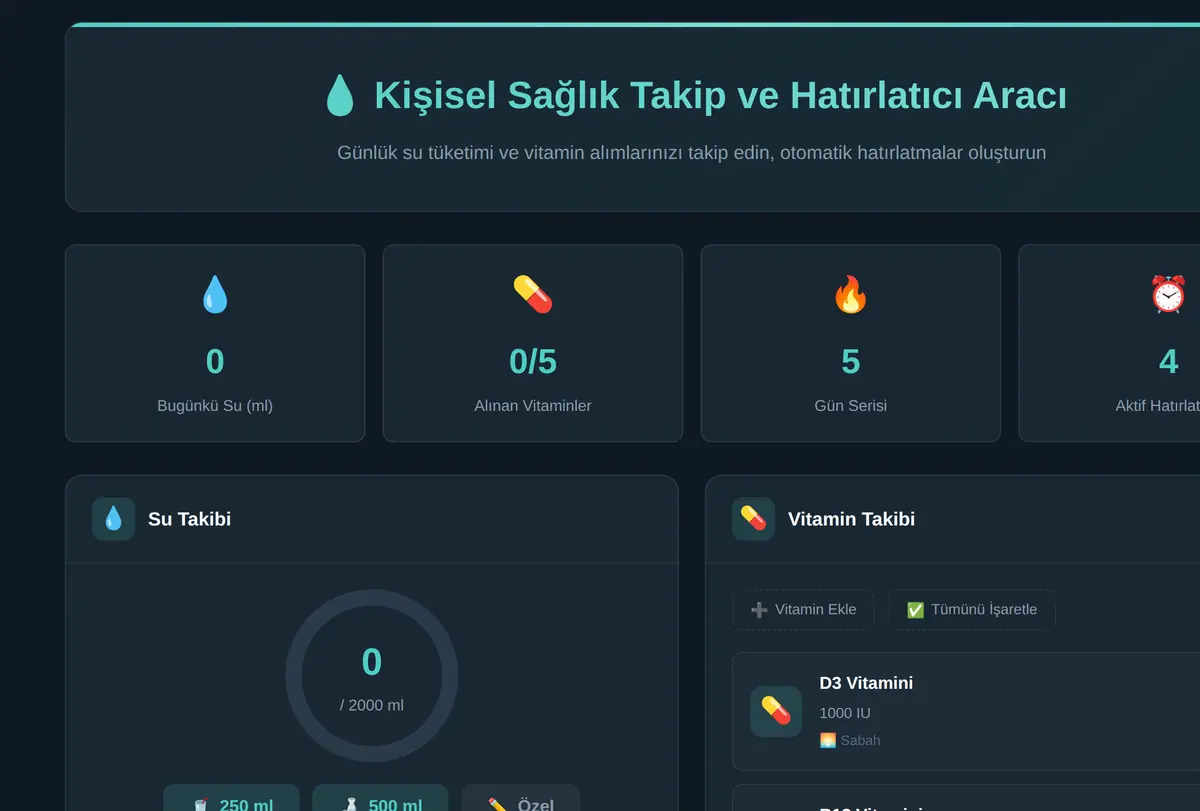Click the pill icon on the D3 Vitamini row
1200x811 pixels.
point(776,711)
